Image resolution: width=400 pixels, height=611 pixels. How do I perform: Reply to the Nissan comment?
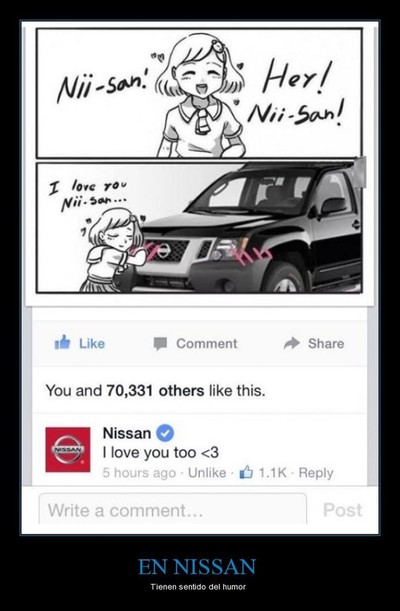coord(316,473)
